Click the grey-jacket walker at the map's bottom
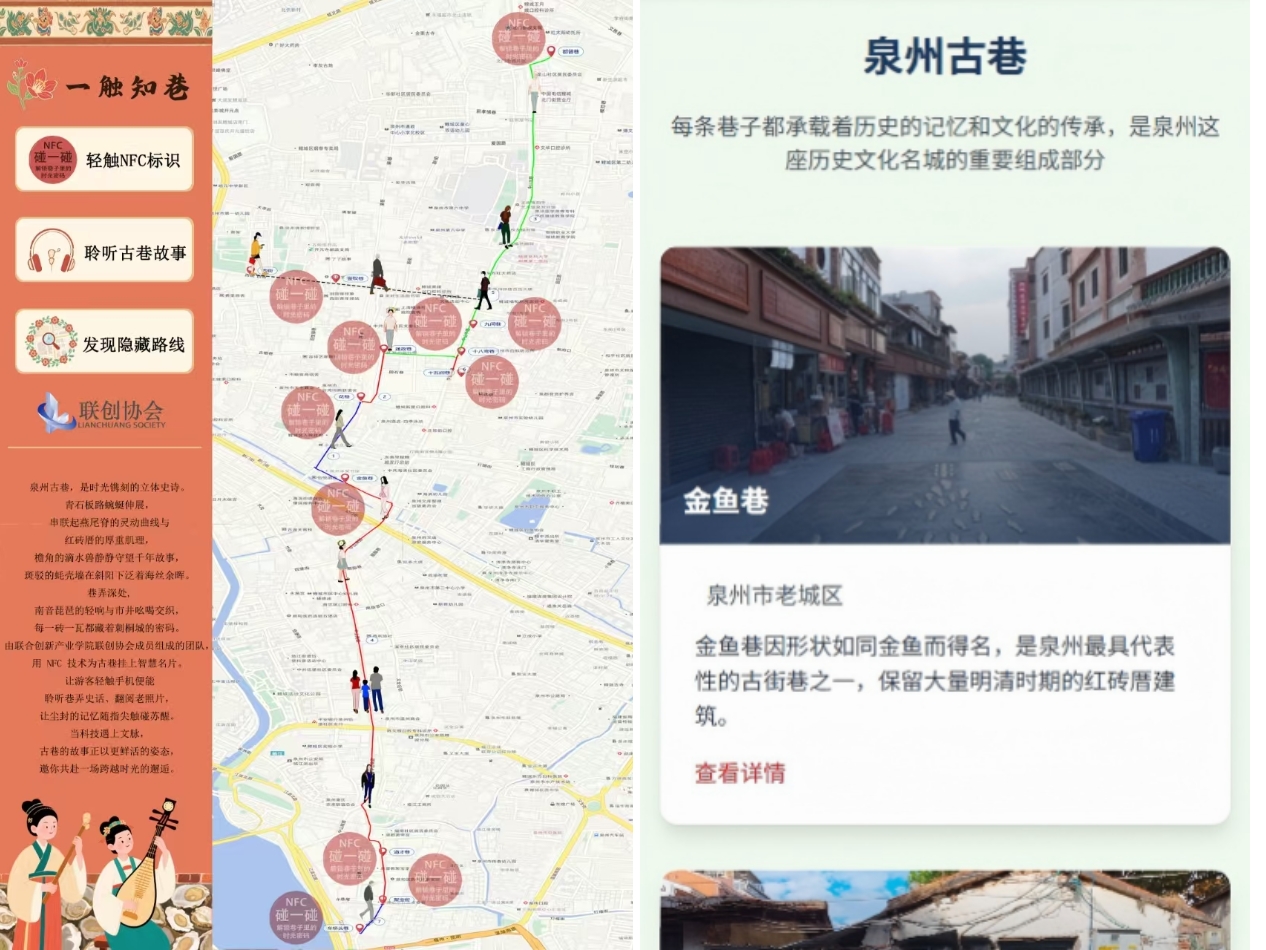This screenshot has height=950, width=1266. pyautogui.click(x=368, y=898)
